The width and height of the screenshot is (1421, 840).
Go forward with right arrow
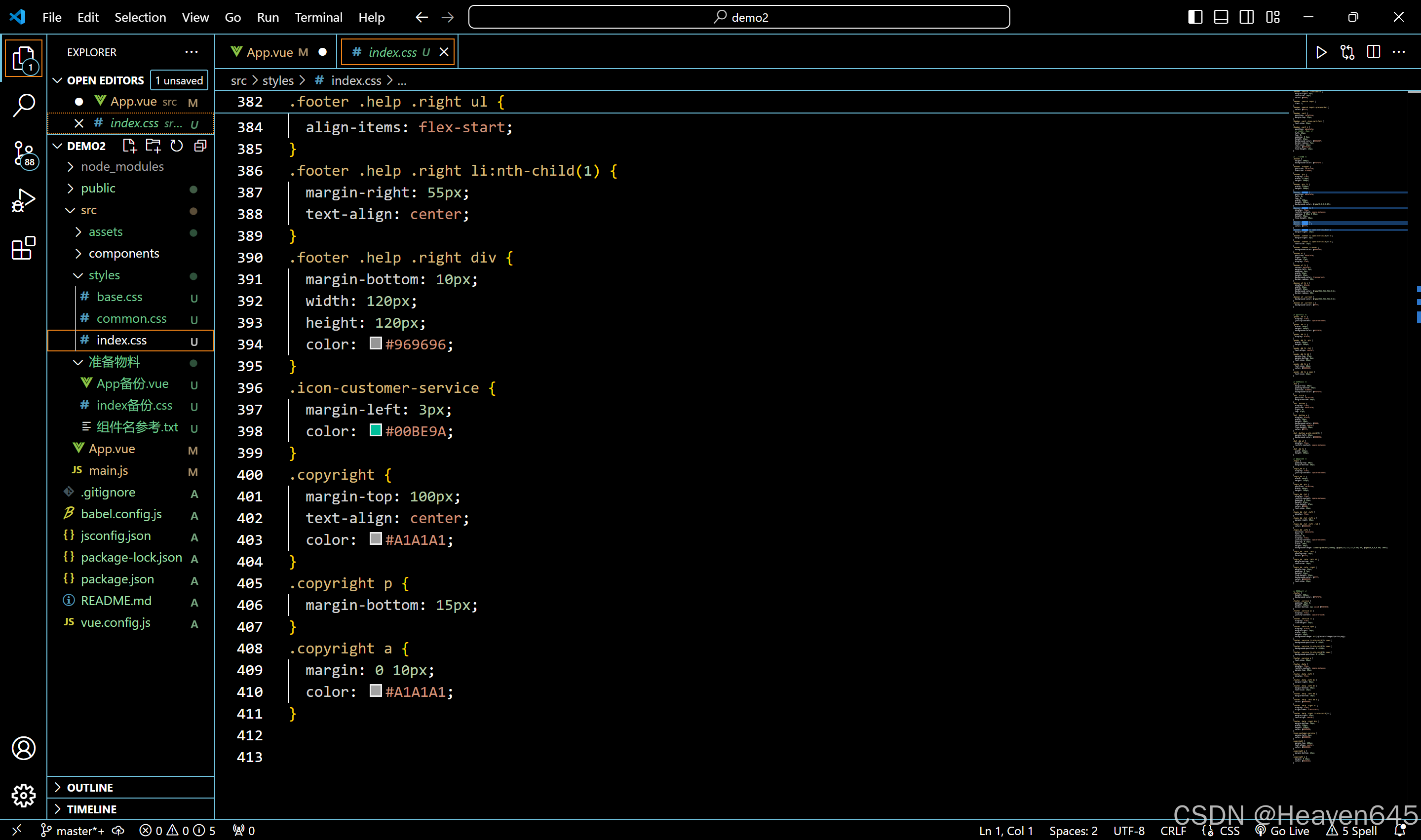tap(448, 18)
